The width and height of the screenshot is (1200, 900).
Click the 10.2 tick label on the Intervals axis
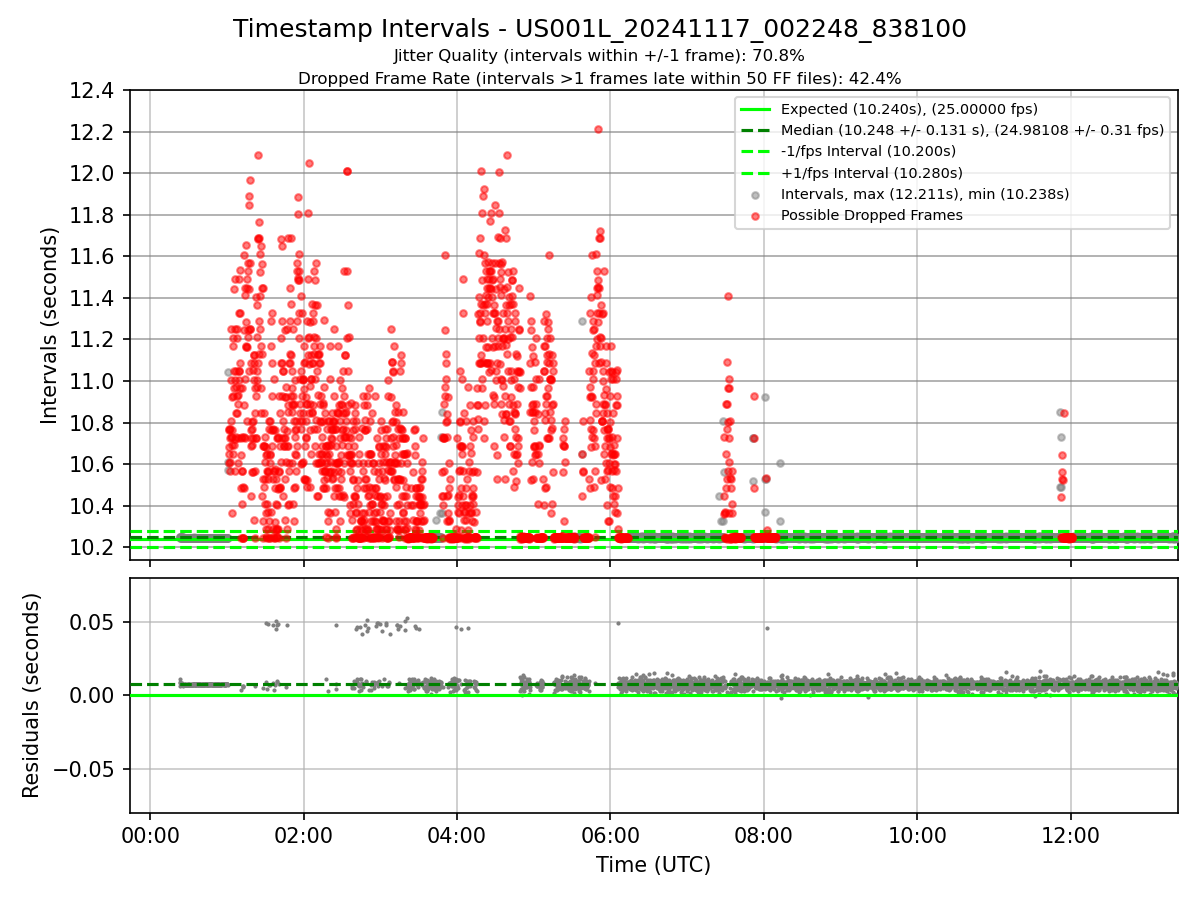coord(94,548)
